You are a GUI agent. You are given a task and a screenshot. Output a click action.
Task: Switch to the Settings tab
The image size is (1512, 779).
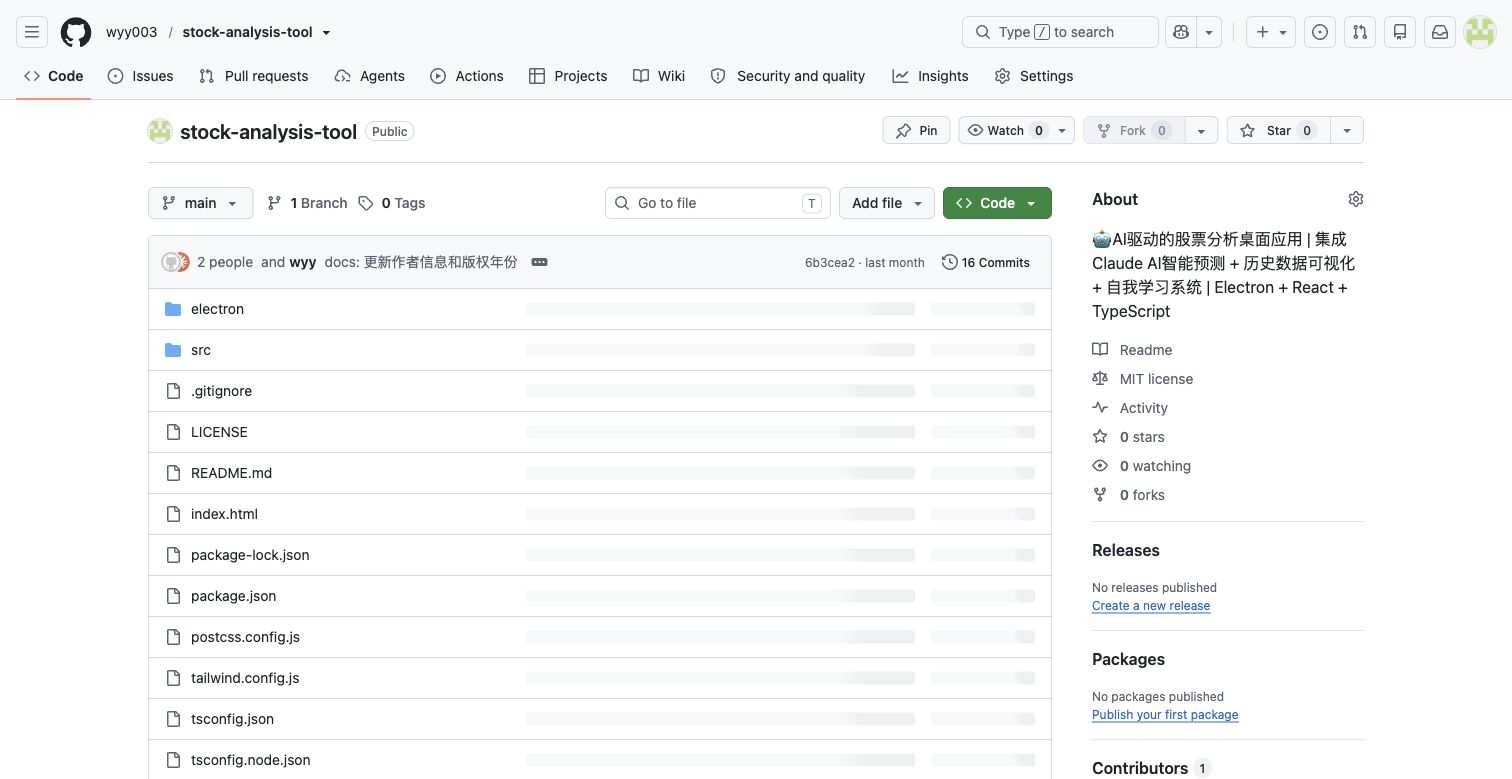pos(1034,76)
